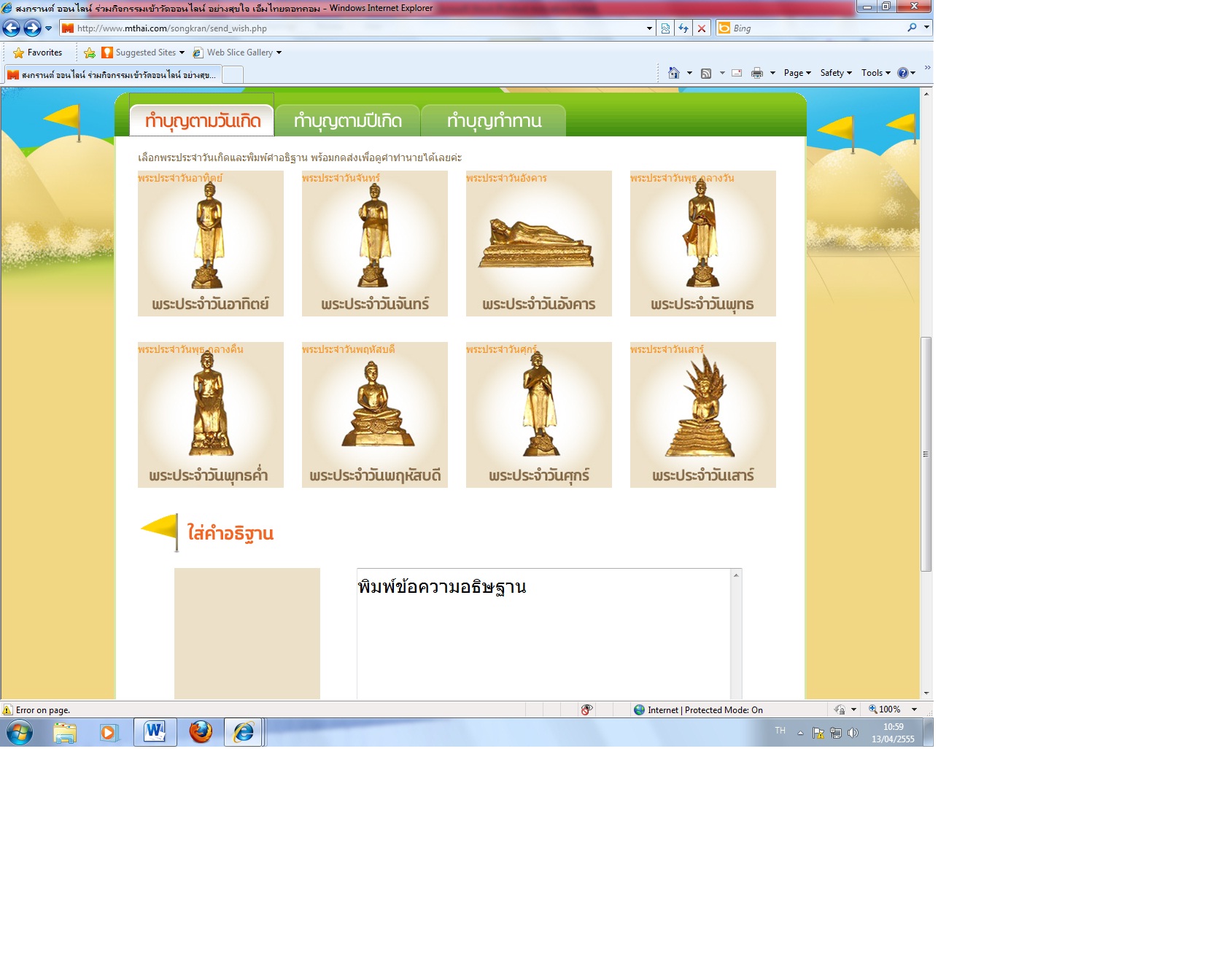Expand the Tools dropdown menu

click(875, 73)
